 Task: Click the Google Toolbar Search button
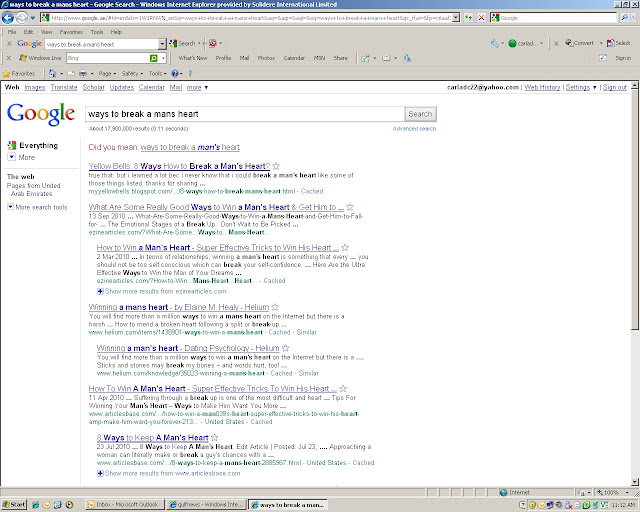click(x=182, y=43)
